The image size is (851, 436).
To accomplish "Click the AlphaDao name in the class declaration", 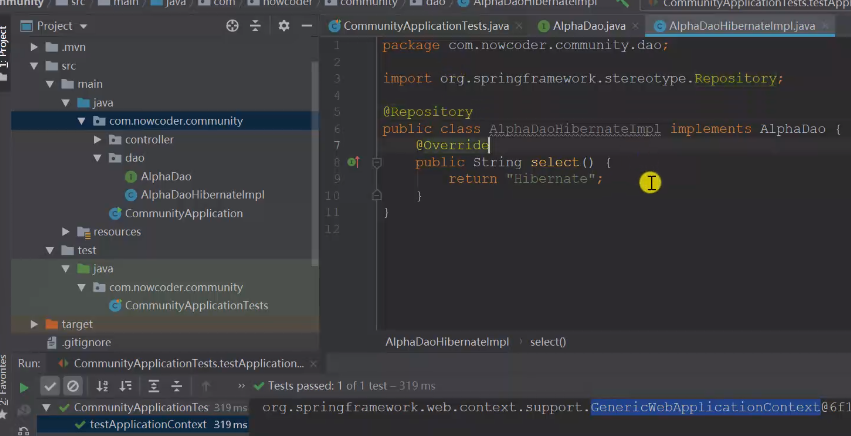I will [792, 129].
